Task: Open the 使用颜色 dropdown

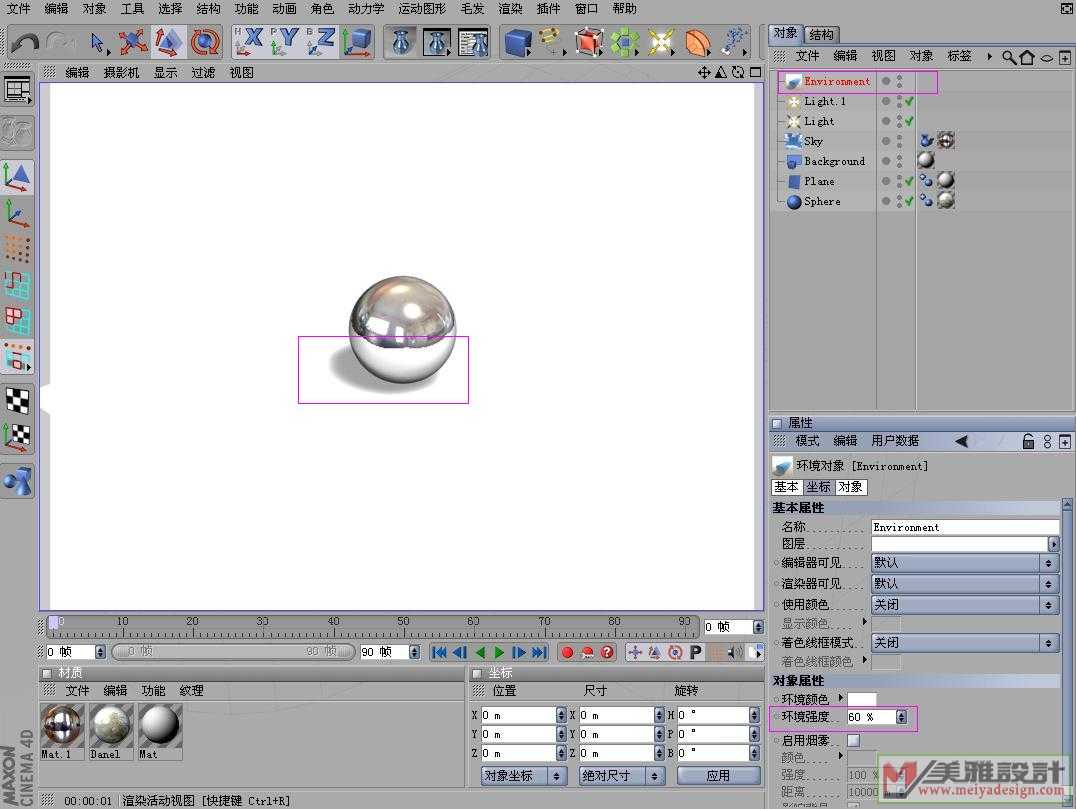Action: click(965, 605)
